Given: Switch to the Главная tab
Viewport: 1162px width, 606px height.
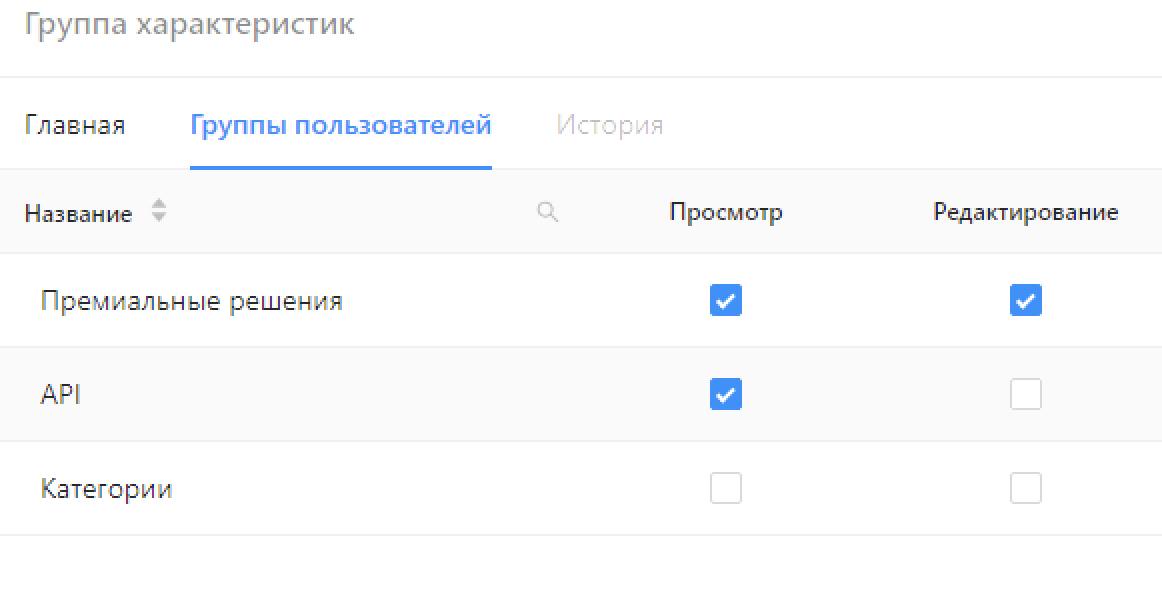Looking at the screenshot, I should pos(75,126).
